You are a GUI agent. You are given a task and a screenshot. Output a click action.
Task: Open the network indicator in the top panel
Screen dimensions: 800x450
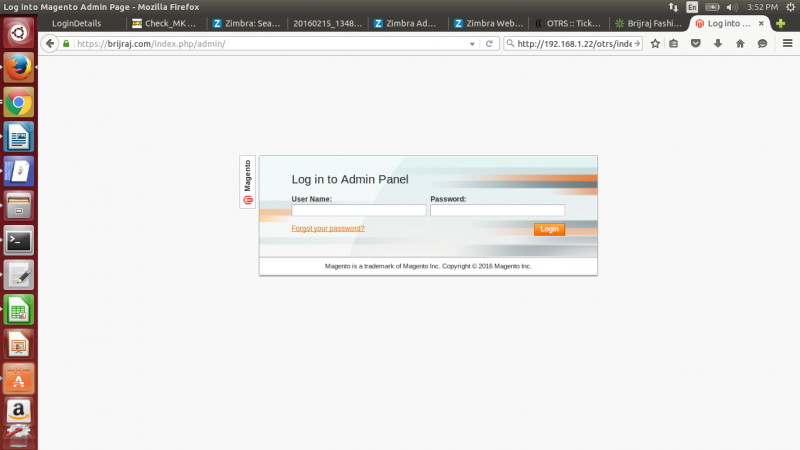[673, 7]
